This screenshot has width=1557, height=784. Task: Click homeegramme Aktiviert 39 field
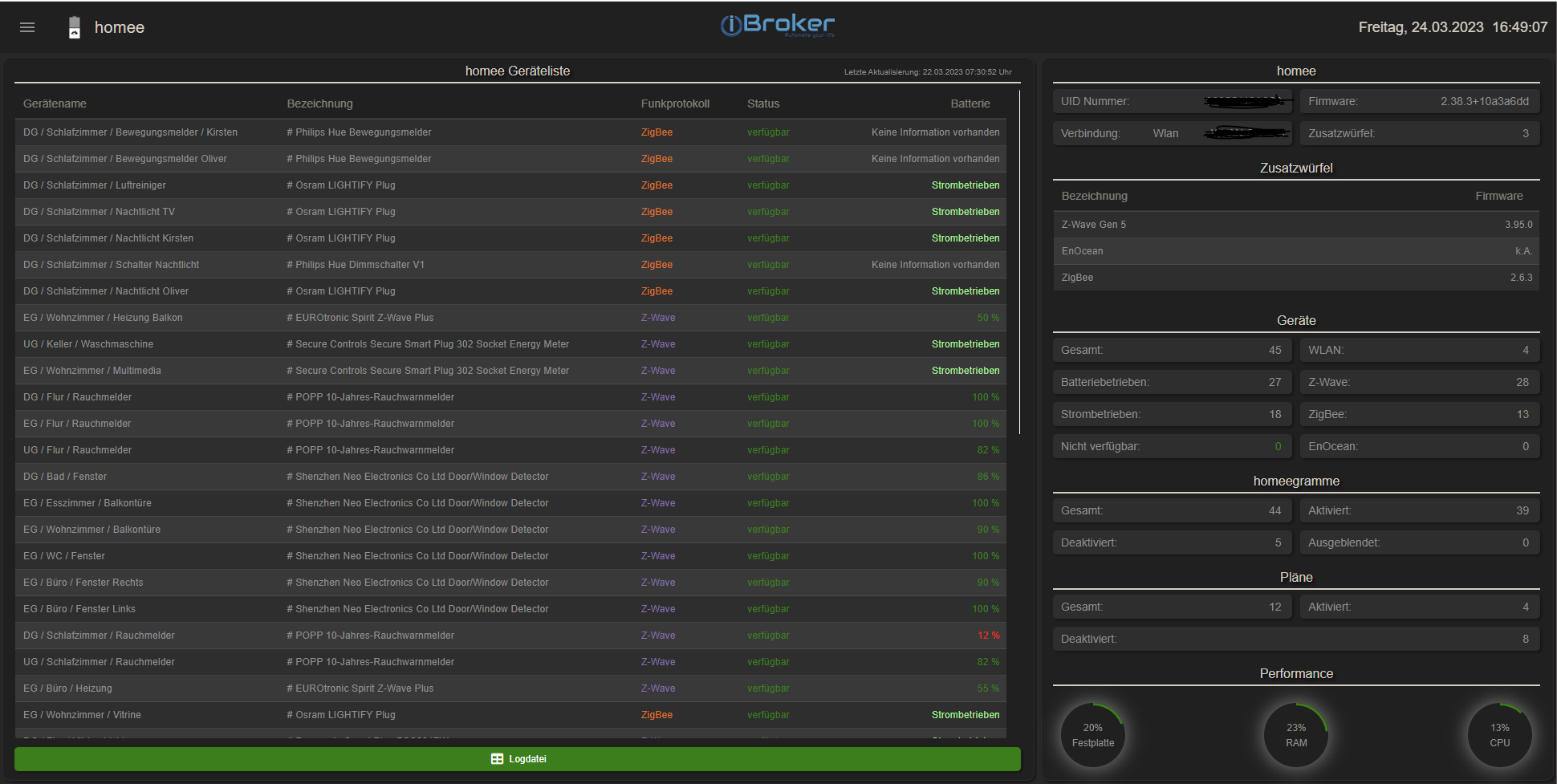pos(1420,510)
